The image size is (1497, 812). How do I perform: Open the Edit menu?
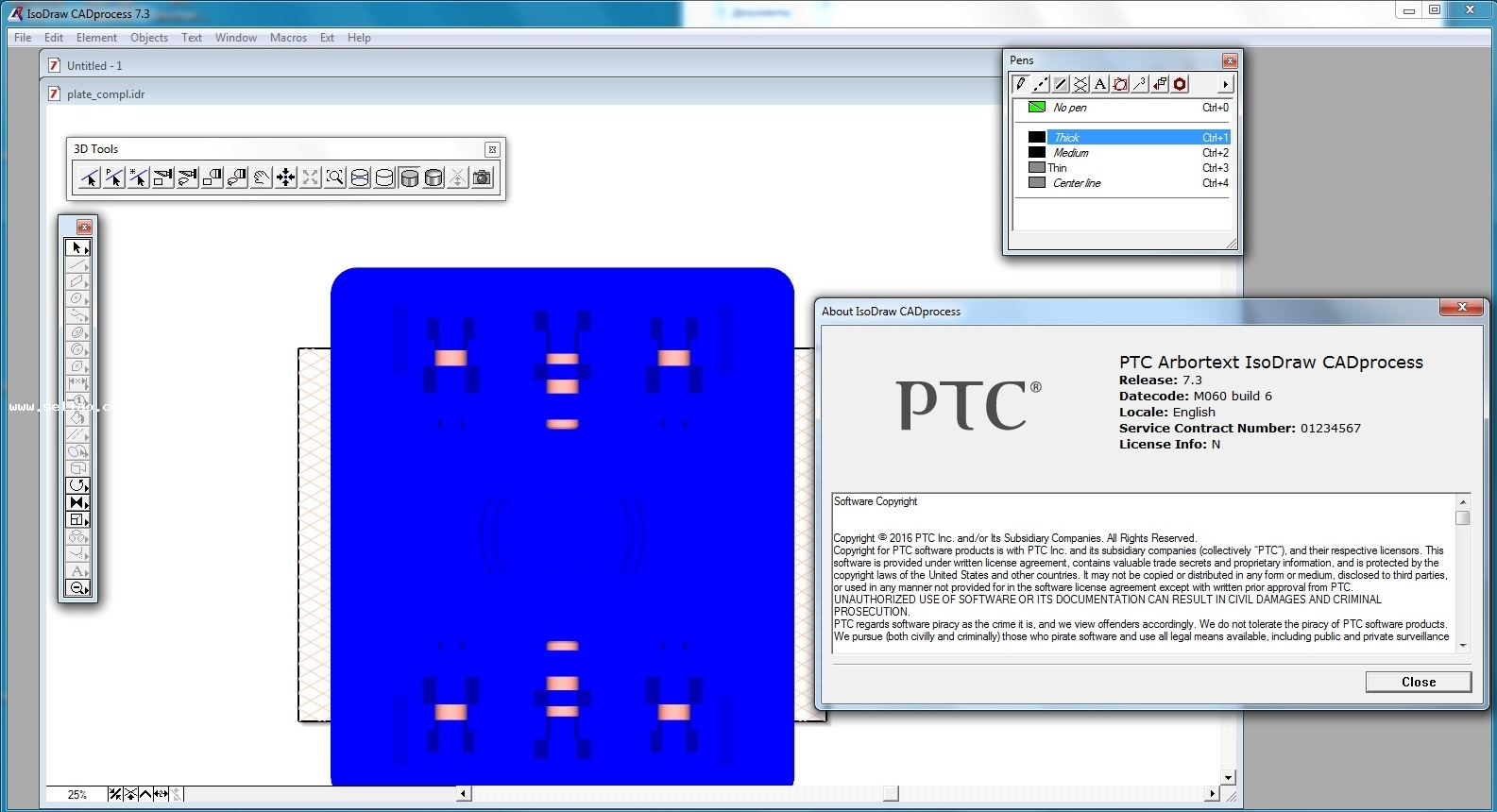pyautogui.click(x=54, y=38)
